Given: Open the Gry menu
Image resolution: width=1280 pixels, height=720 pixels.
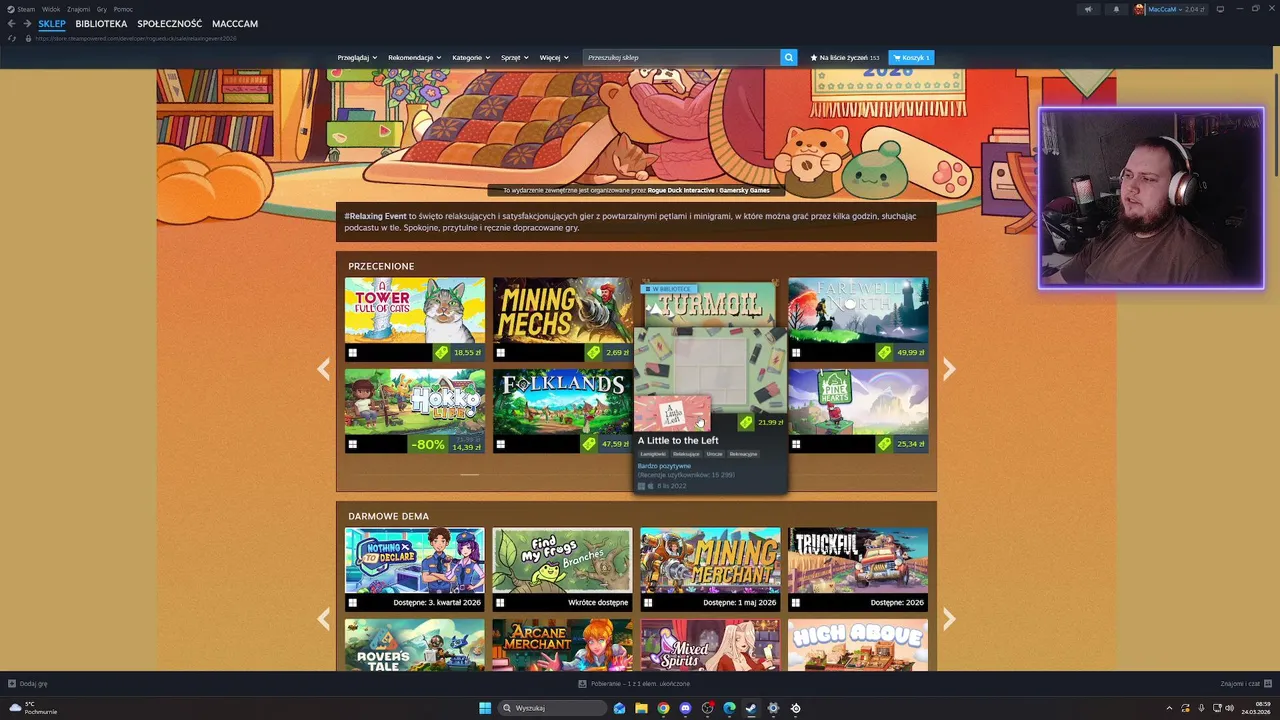Looking at the screenshot, I should tap(101, 9).
